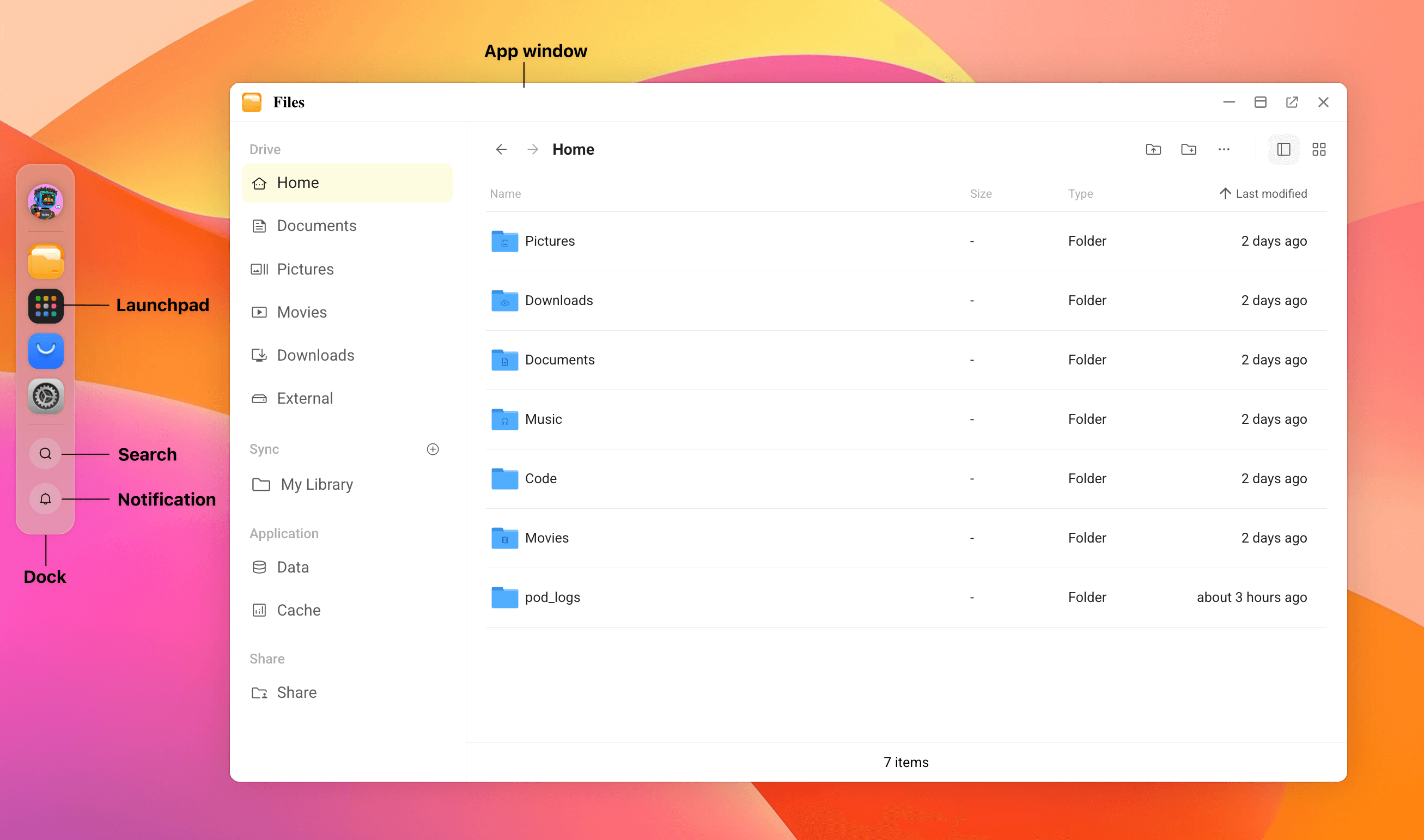Toggle the list view layout button
Image resolution: width=1424 pixels, height=840 pixels.
(x=1283, y=149)
